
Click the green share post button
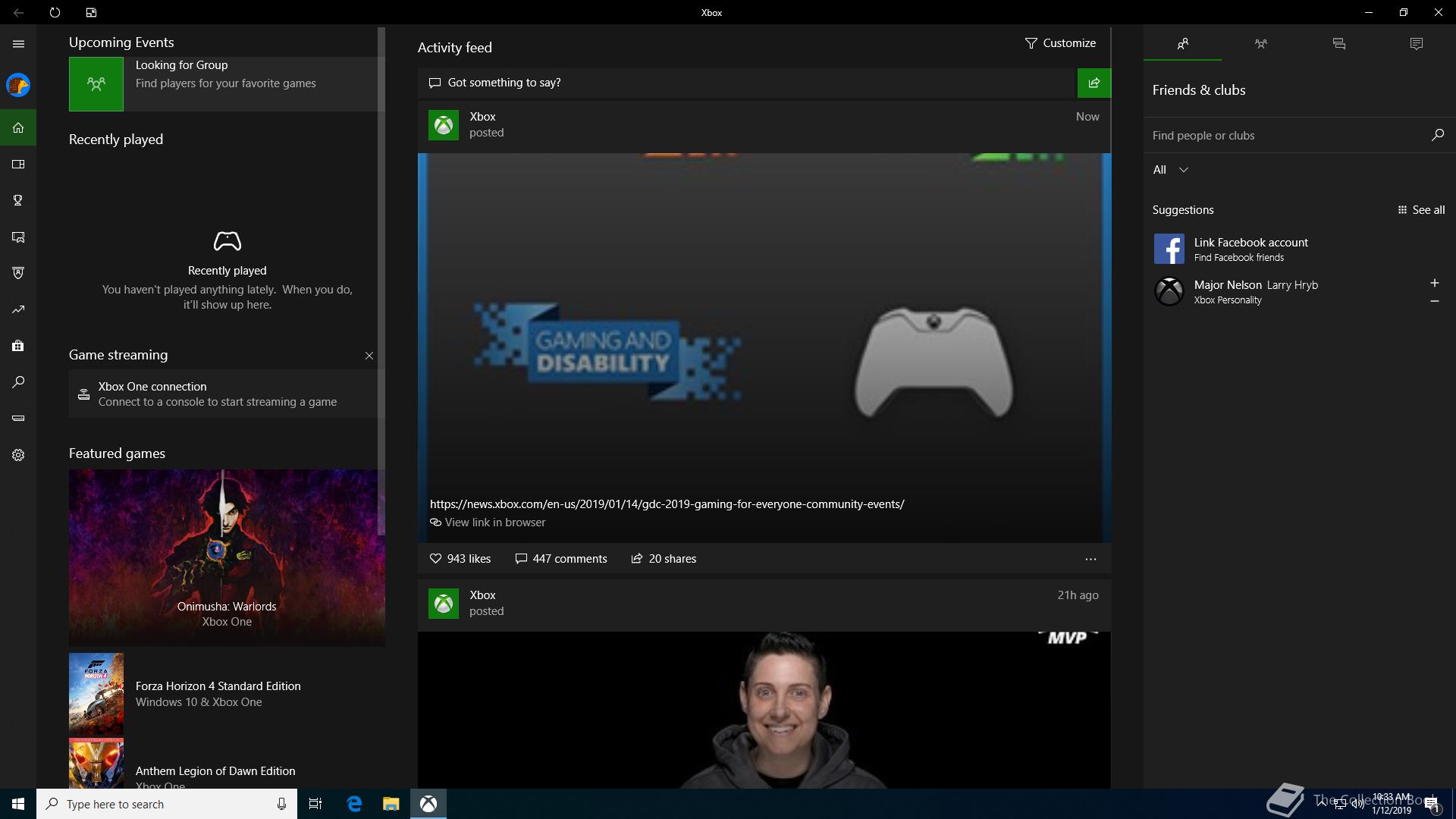tap(1094, 83)
